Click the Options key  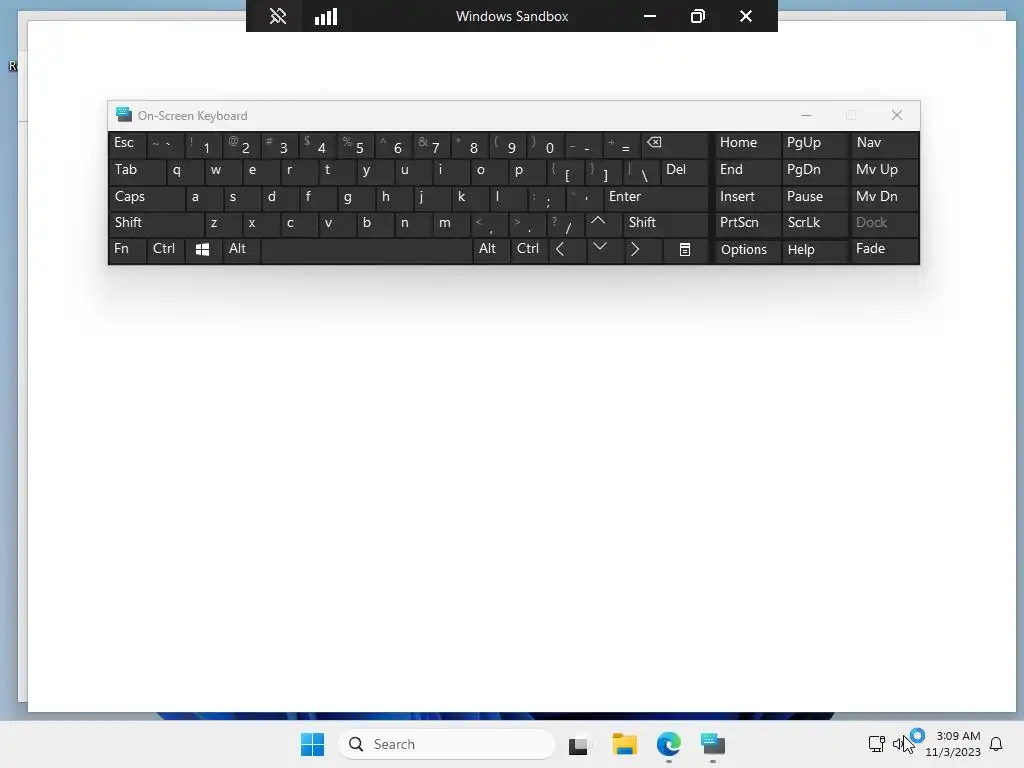click(747, 249)
